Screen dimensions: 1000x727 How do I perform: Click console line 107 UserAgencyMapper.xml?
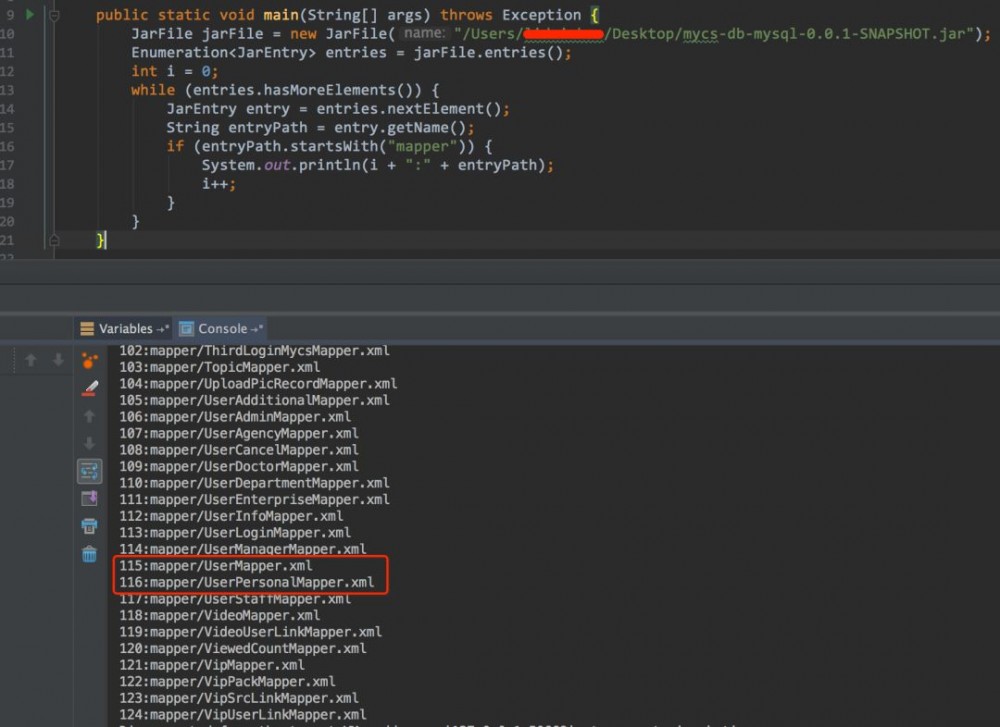tap(239, 434)
